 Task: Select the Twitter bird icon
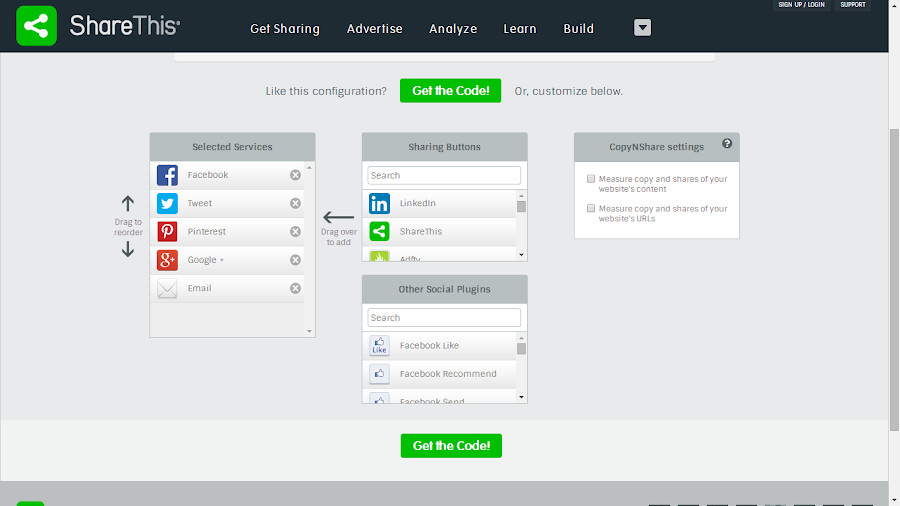point(167,204)
